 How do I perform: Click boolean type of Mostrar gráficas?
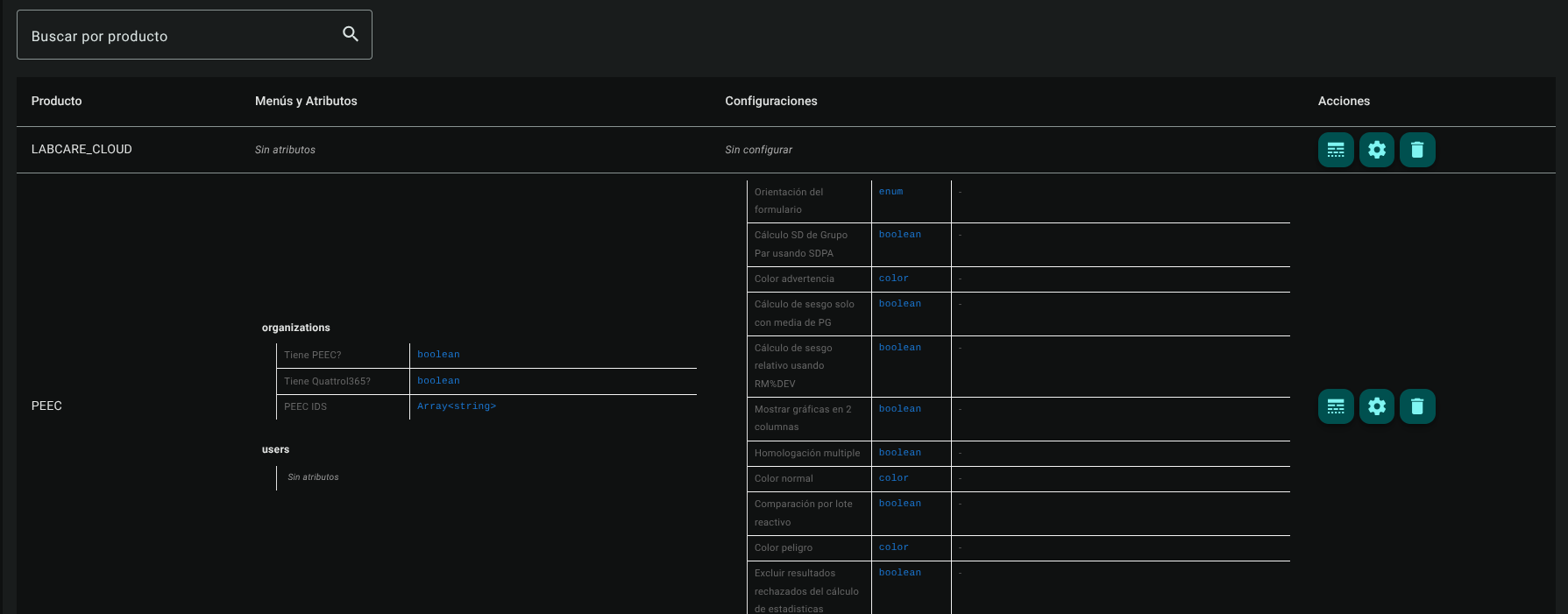(x=900, y=409)
